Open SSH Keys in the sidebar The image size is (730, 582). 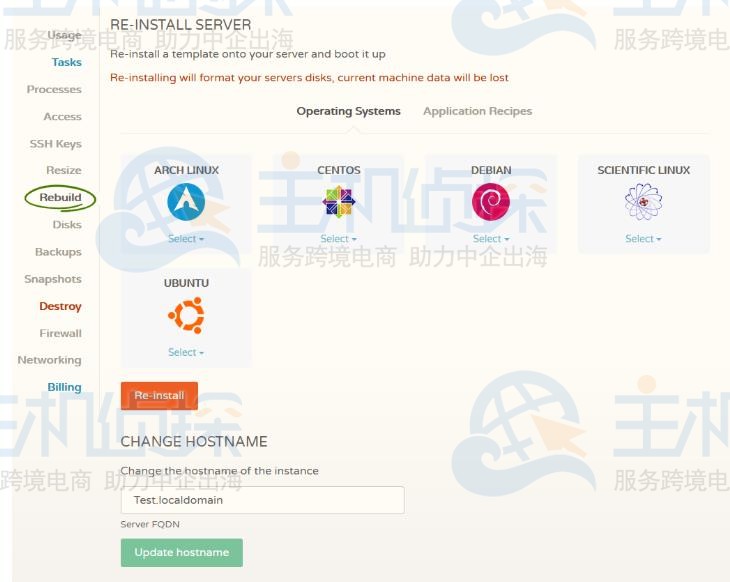tap(55, 144)
